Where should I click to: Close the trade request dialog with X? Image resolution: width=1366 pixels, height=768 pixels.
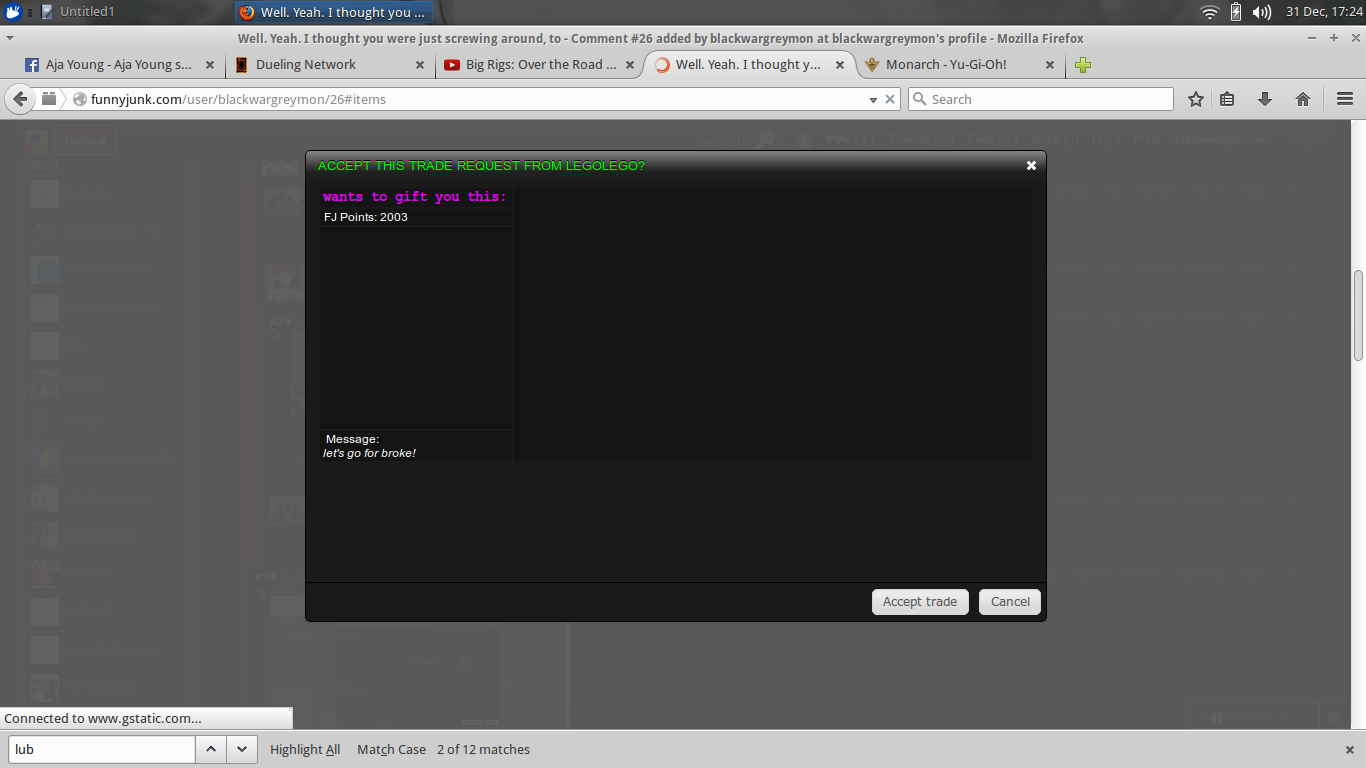pos(1031,166)
